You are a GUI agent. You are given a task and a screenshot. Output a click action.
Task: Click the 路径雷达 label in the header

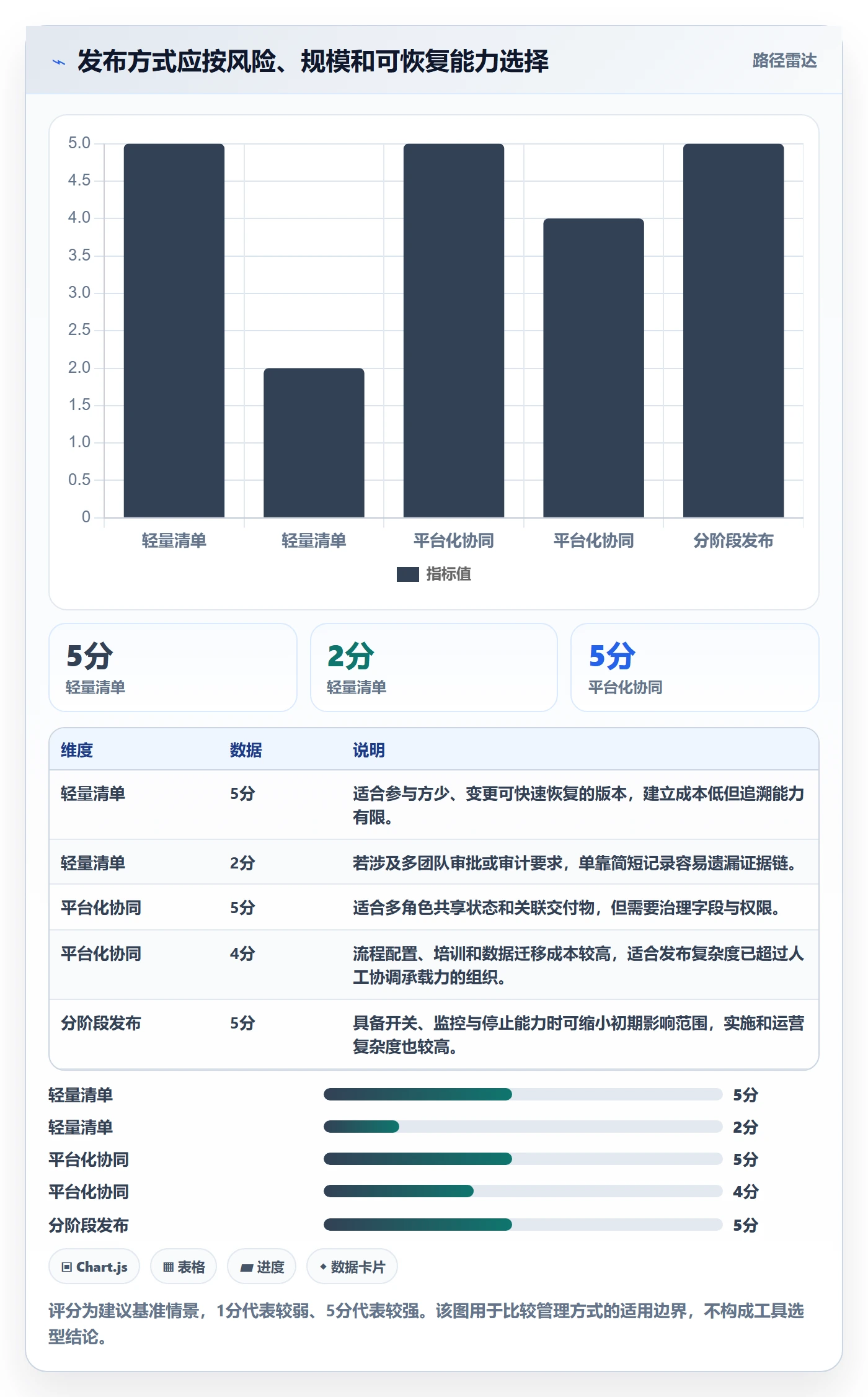784,61
